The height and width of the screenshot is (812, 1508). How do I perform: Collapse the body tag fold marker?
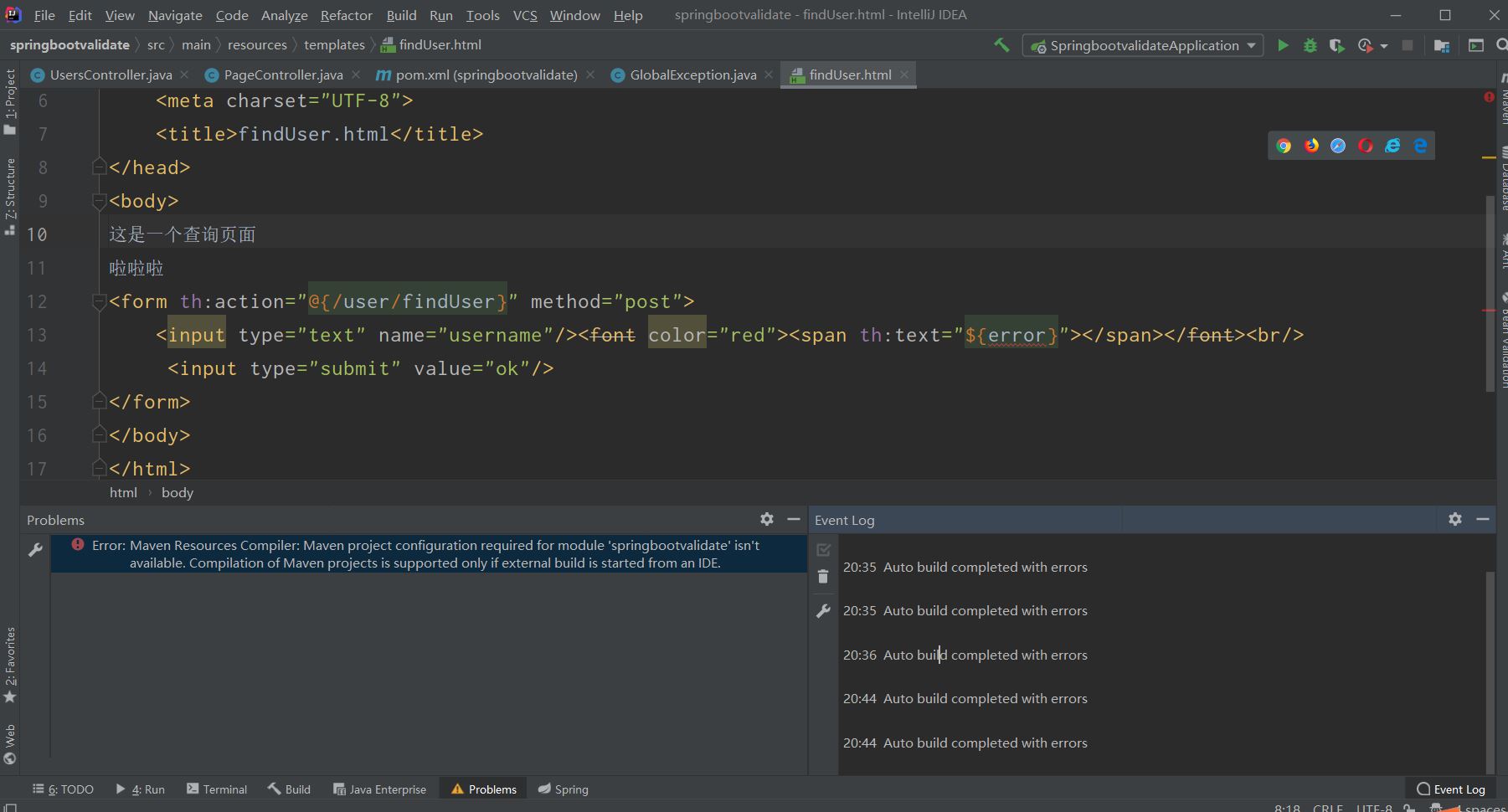click(x=99, y=201)
